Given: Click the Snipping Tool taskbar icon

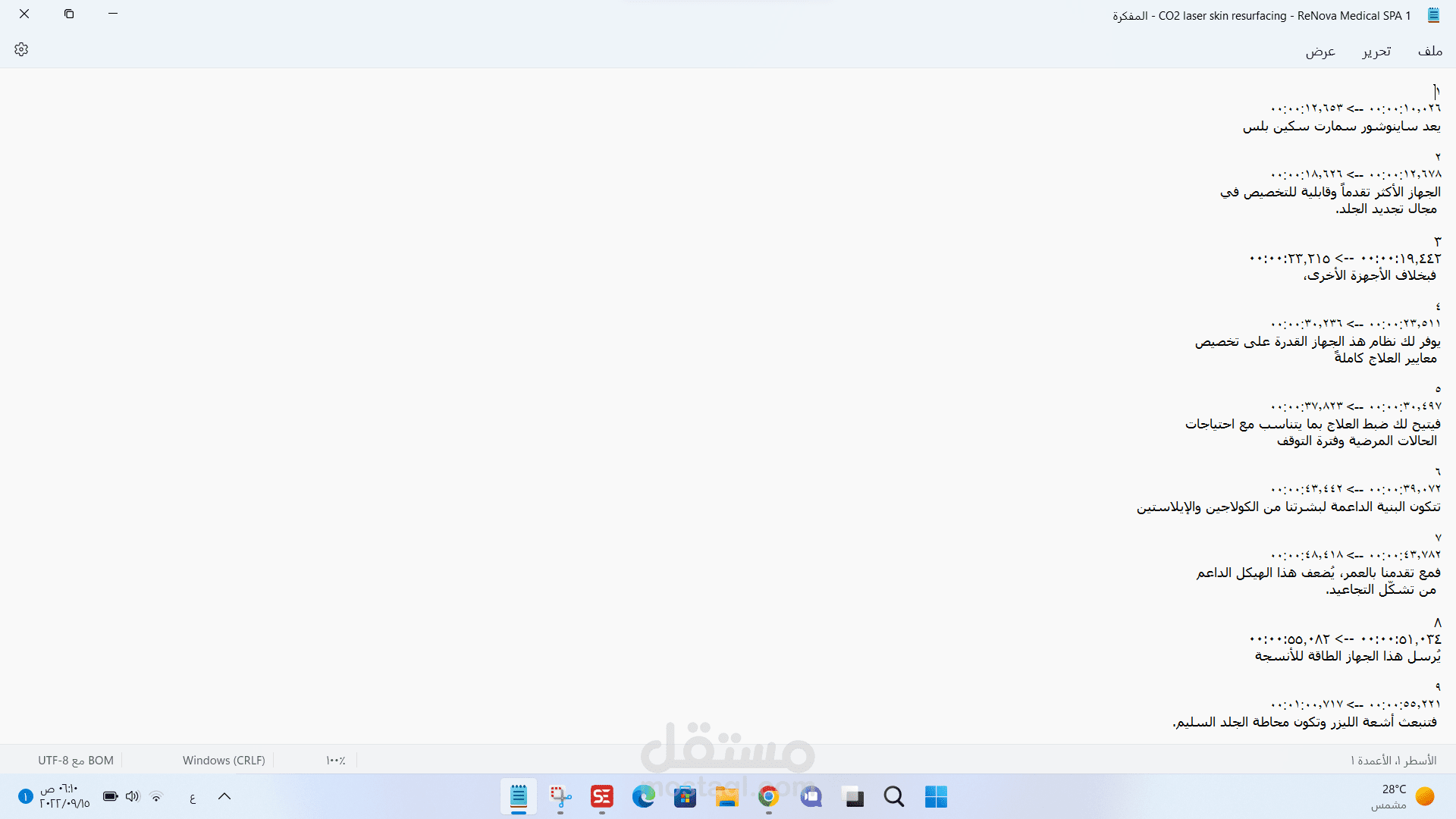Looking at the screenshot, I should pos(560,797).
